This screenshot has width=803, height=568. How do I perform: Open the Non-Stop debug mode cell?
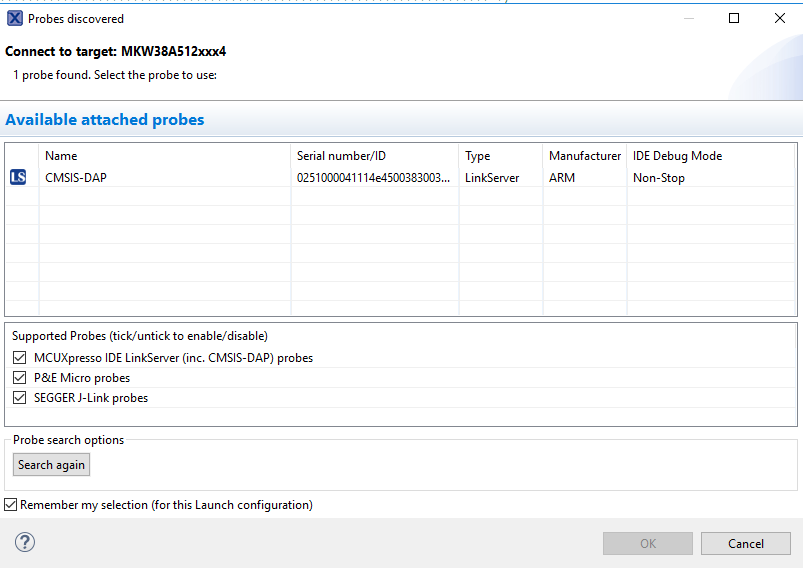(658, 178)
